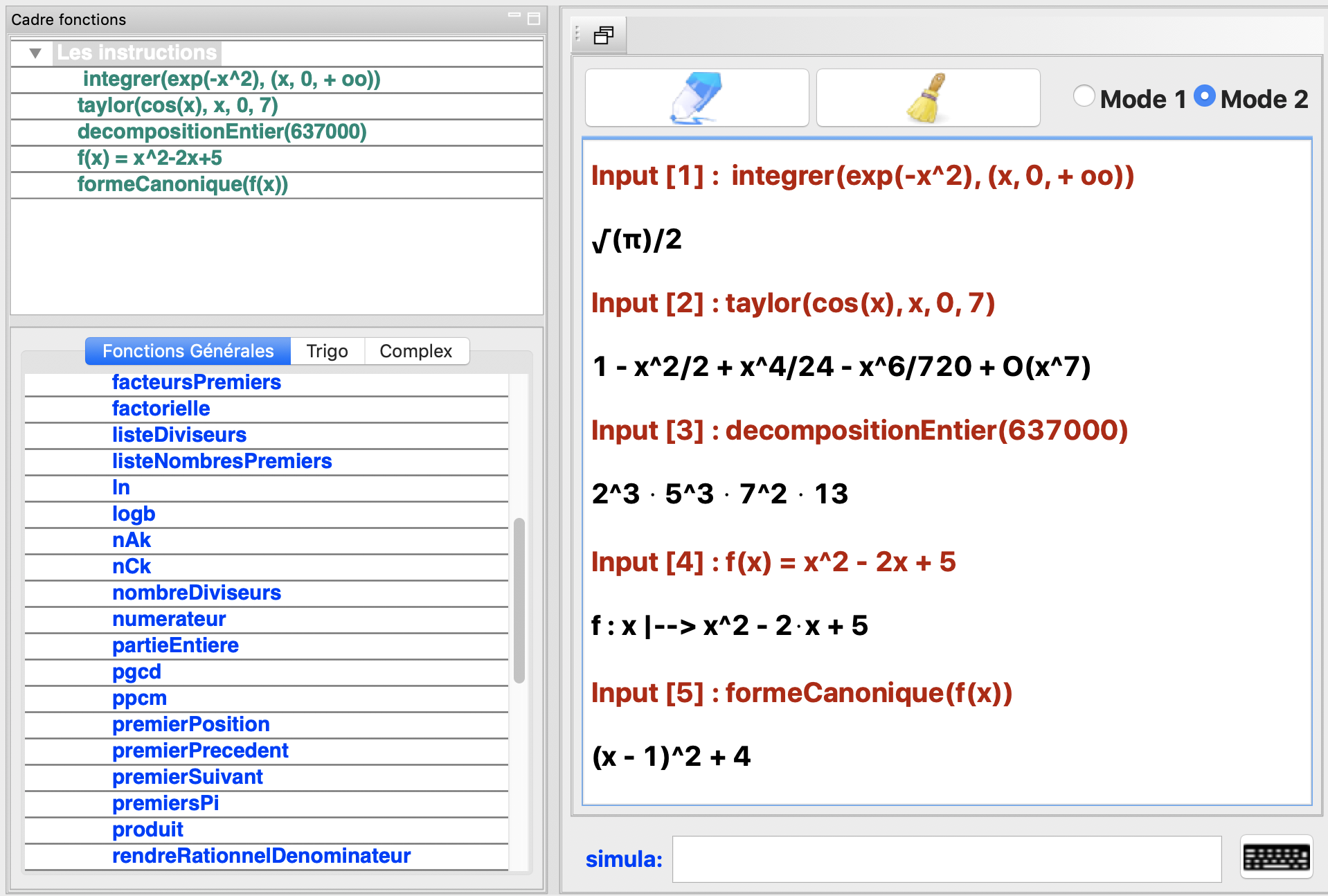This screenshot has height=896, width=1328.
Task: Pick the listeNombresPremiers function
Action: coord(222,461)
